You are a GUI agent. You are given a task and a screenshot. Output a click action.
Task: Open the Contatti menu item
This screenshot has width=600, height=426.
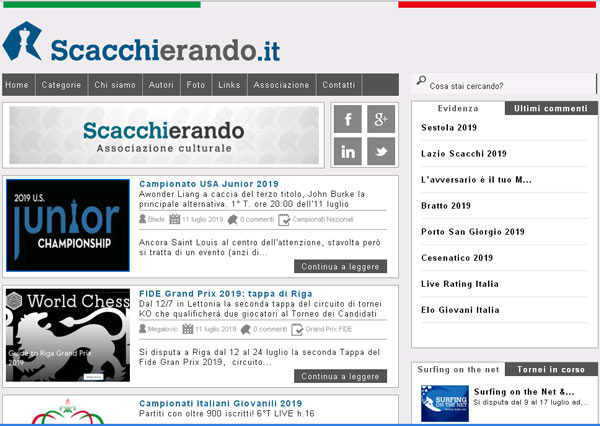pyautogui.click(x=339, y=85)
